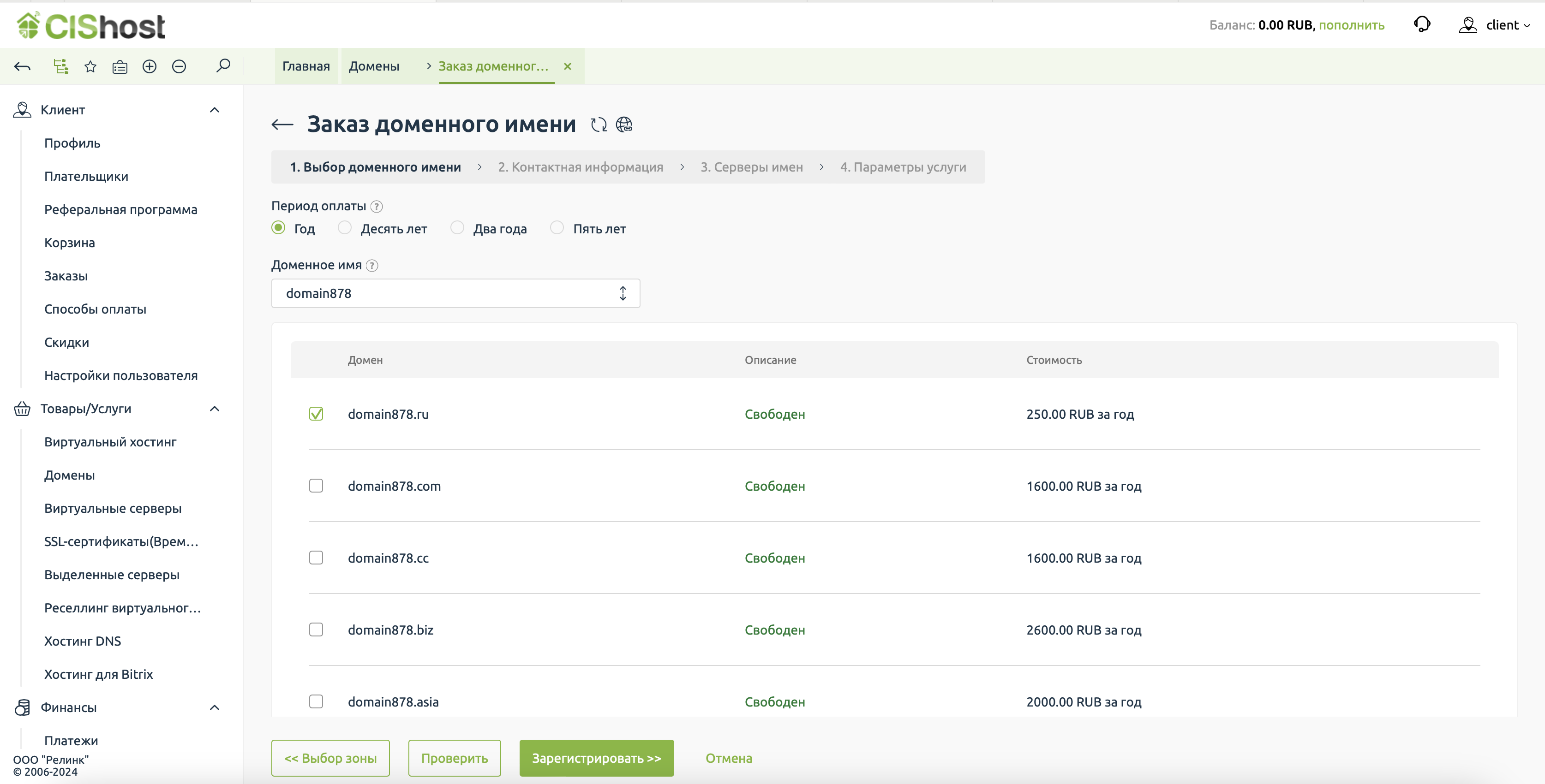Go to the Главная tab
The width and height of the screenshot is (1545, 784).
[306, 66]
